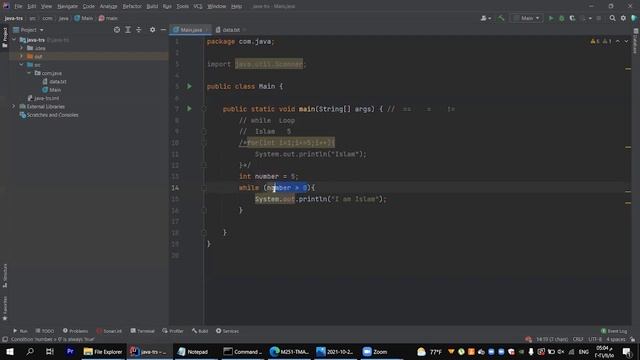Switch to the Main.java editor tab
Image resolution: width=640 pixels, height=360 pixels.
(190, 30)
